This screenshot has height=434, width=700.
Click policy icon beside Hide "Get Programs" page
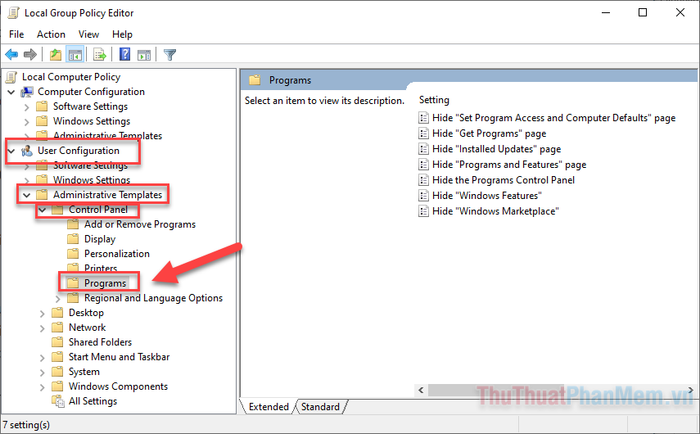coord(423,134)
